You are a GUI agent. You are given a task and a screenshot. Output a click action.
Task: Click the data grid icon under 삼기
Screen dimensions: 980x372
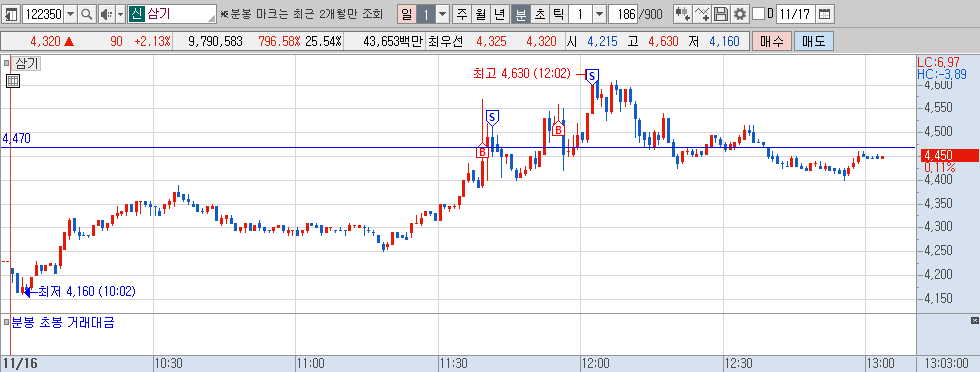[x=12, y=81]
